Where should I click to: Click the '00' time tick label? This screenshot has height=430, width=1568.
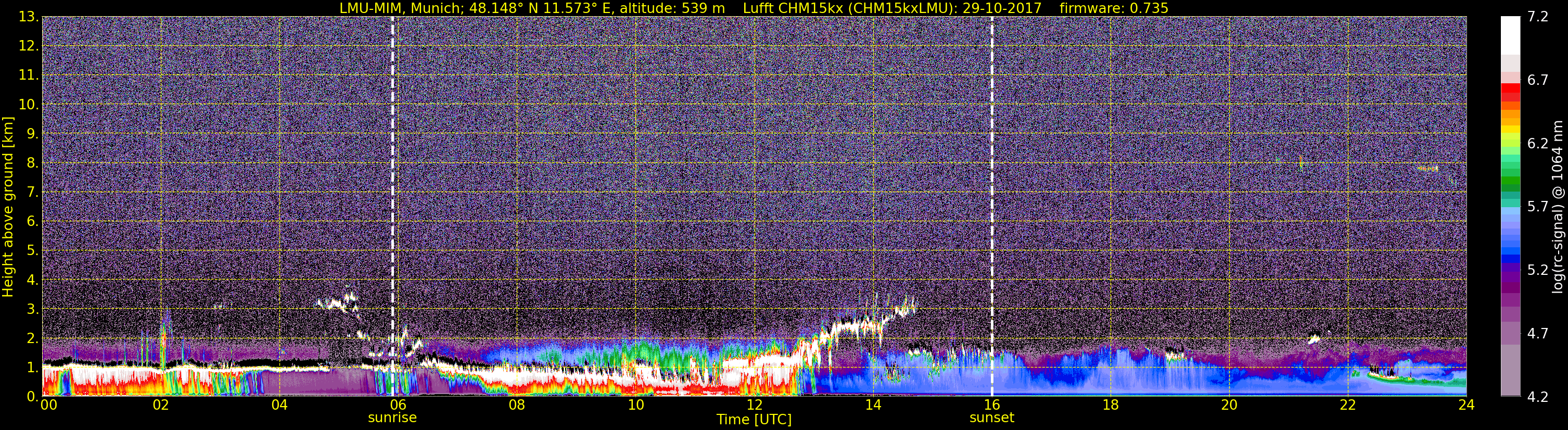pyautogui.click(x=49, y=405)
